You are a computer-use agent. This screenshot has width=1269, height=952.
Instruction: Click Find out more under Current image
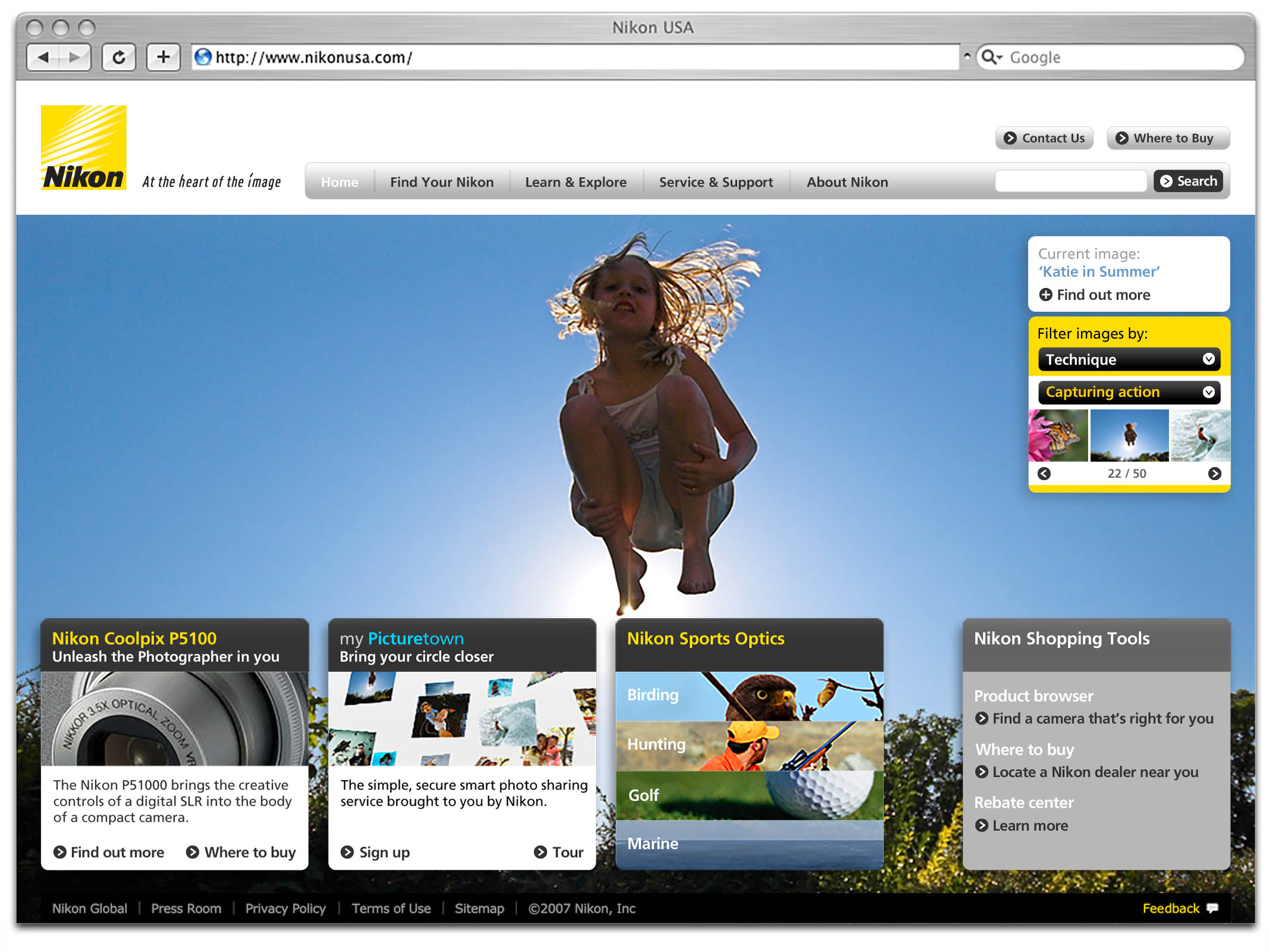[1095, 295]
